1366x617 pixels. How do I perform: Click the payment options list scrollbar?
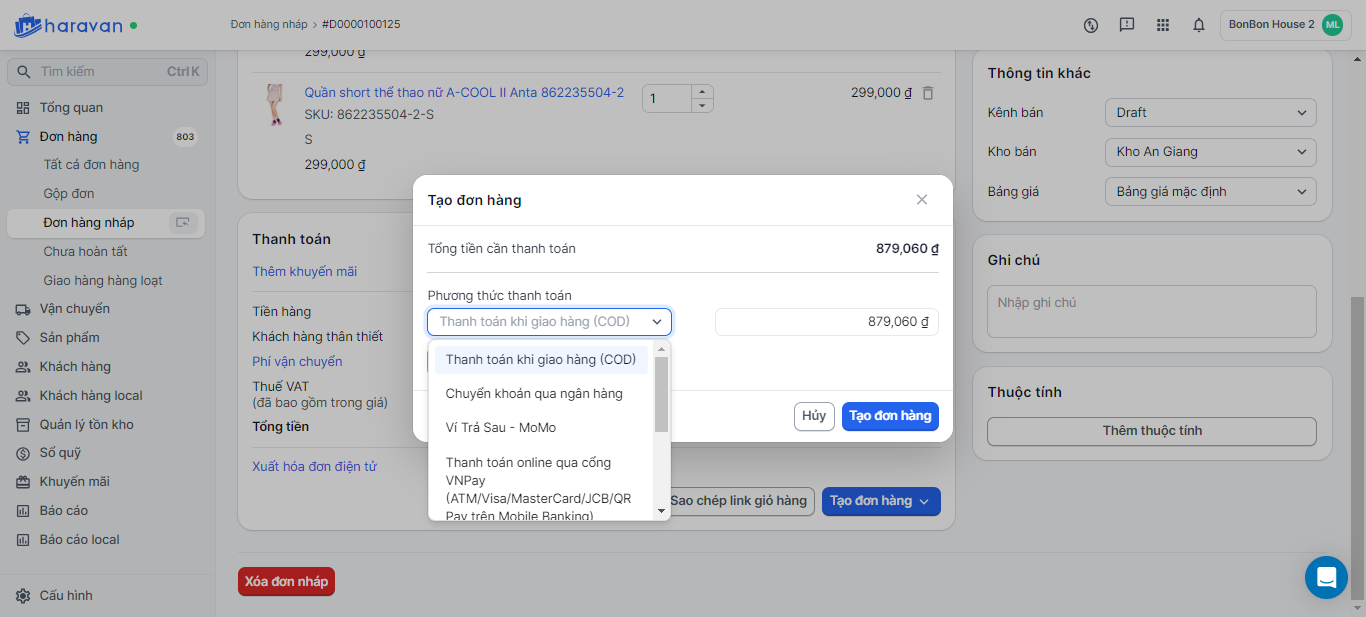click(661, 394)
